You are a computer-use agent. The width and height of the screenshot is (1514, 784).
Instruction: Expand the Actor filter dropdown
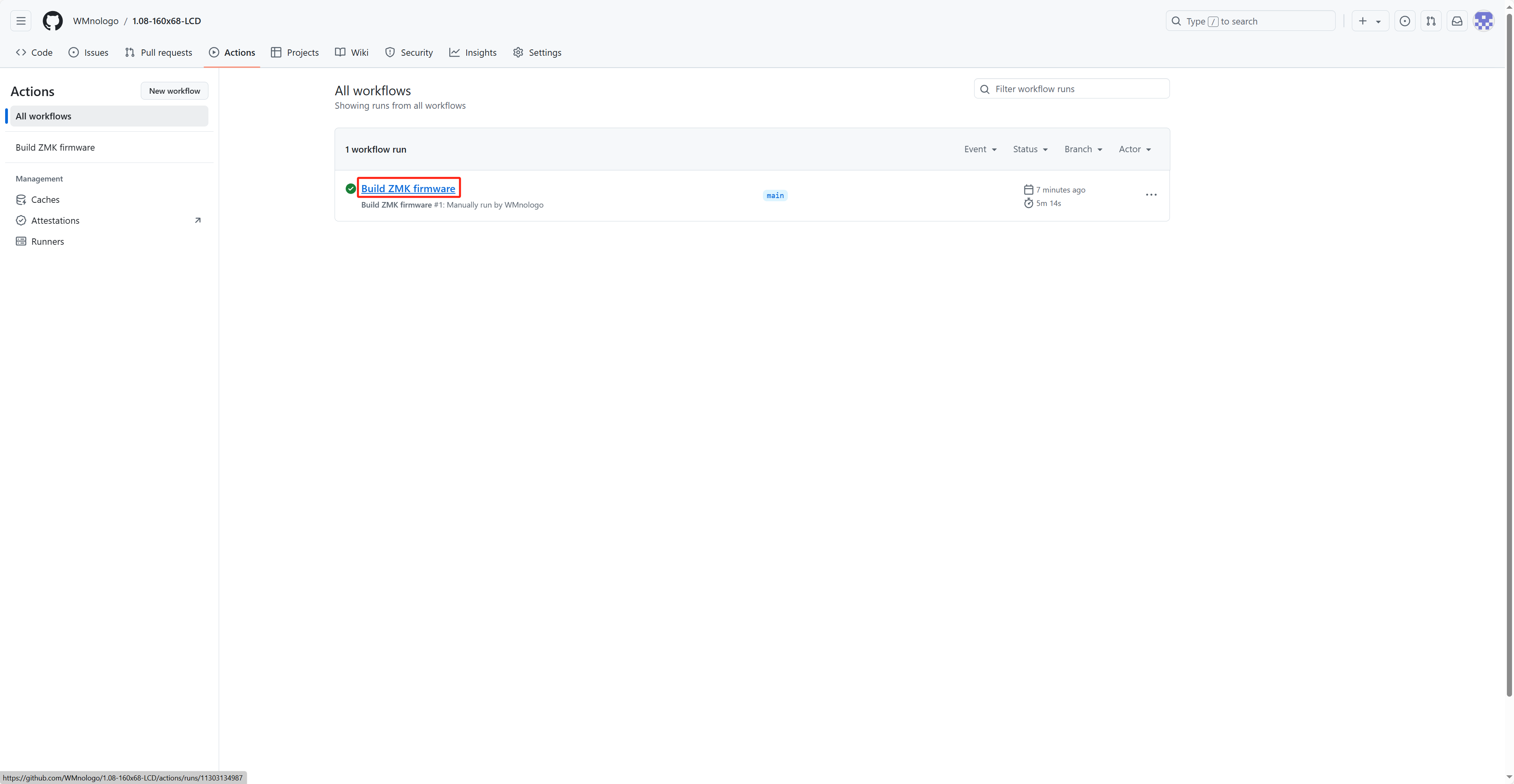coord(1135,149)
